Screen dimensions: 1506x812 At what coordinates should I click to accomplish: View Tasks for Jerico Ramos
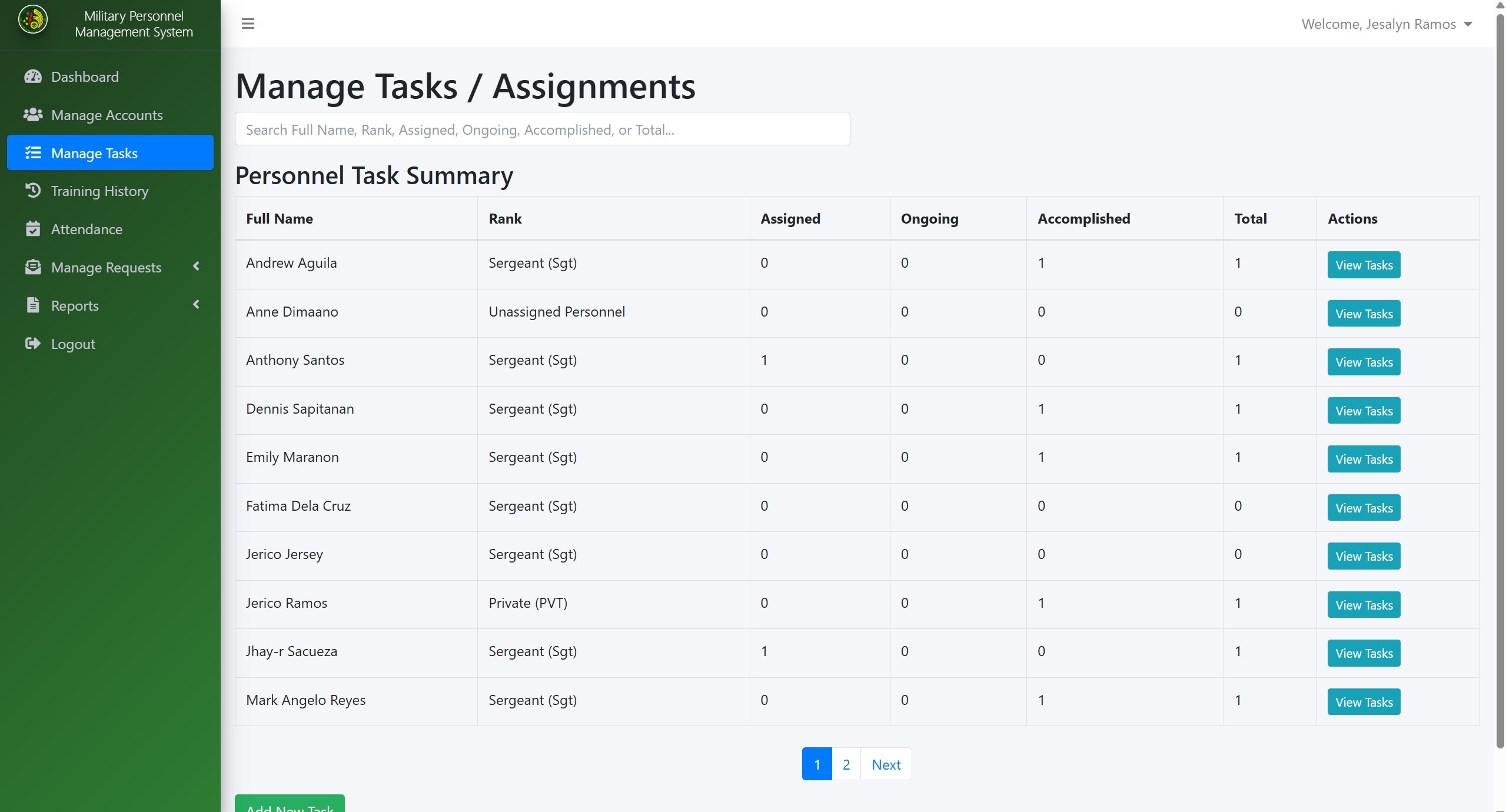(x=1363, y=605)
